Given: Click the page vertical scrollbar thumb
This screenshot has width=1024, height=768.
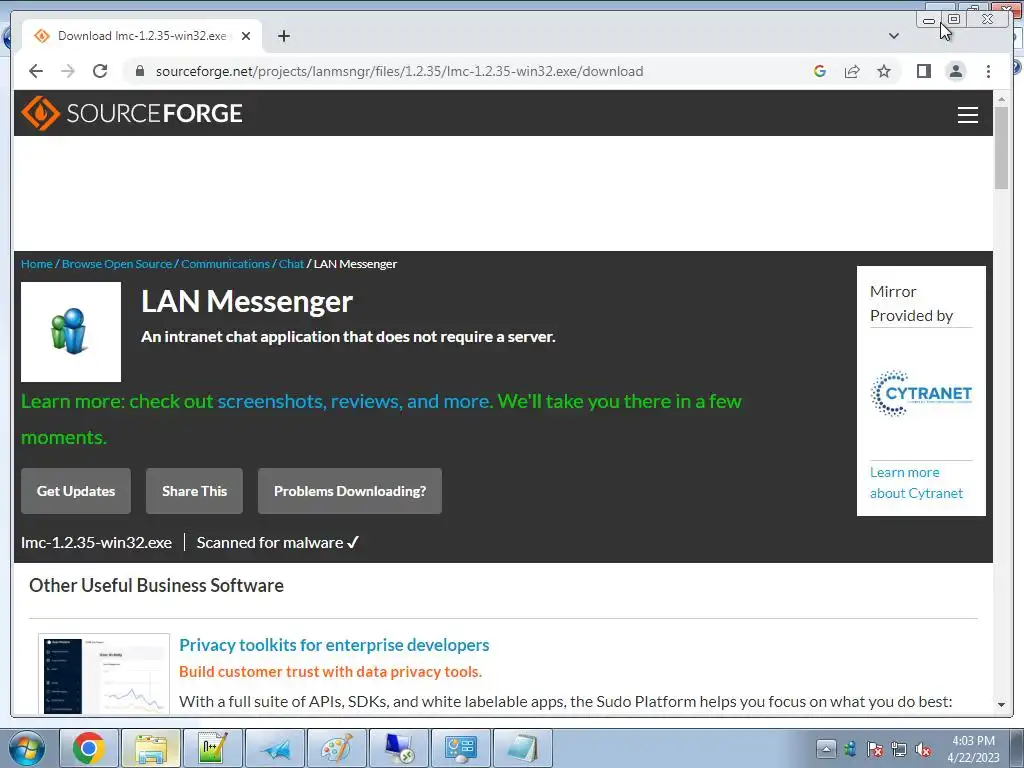Looking at the screenshot, I should pyautogui.click(x=1001, y=148).
